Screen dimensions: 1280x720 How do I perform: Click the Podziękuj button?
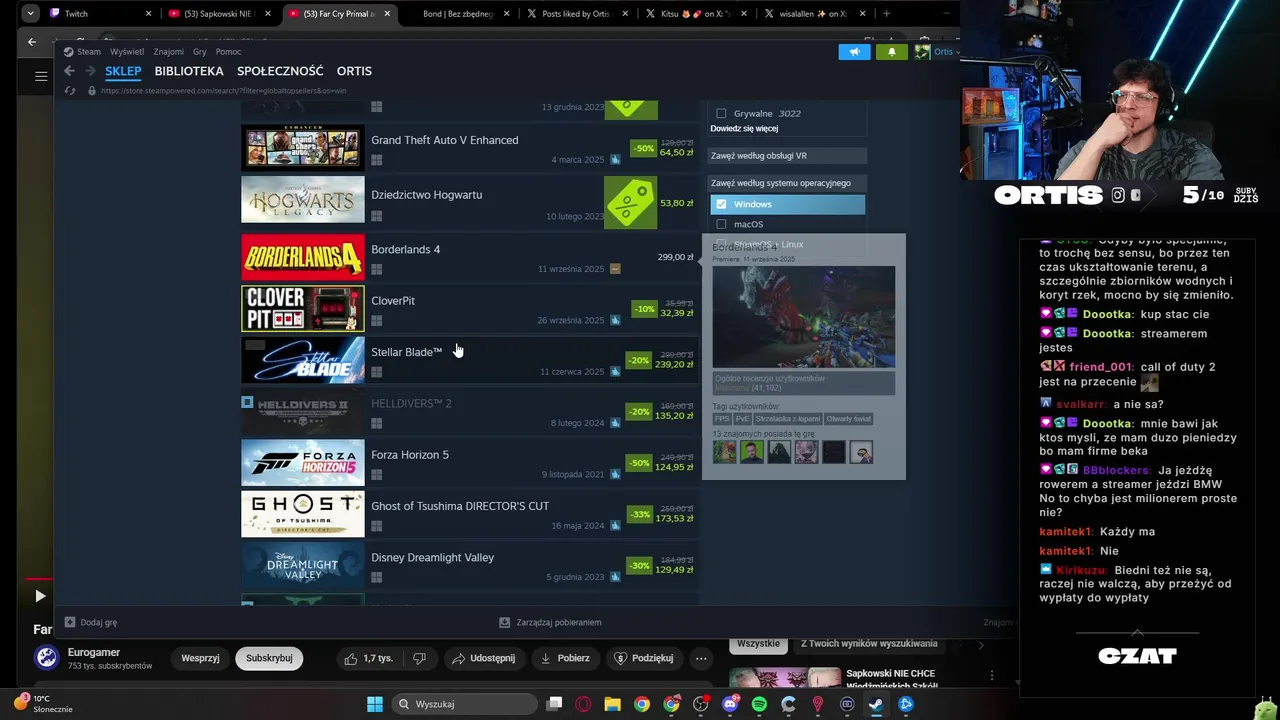pos(643,658)
